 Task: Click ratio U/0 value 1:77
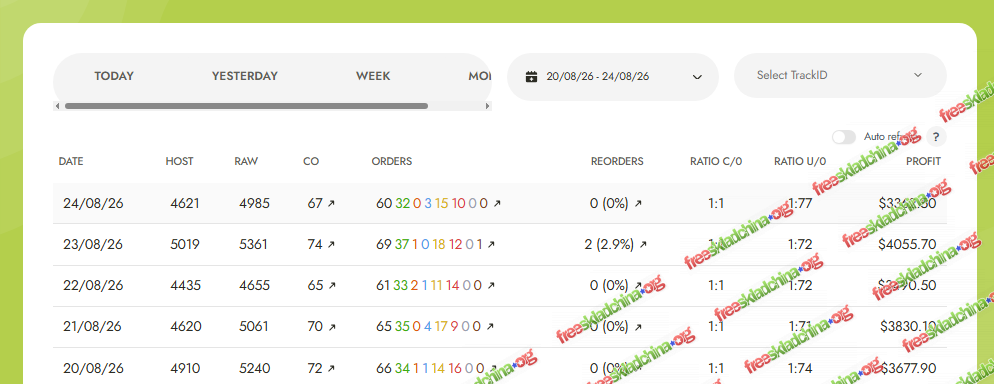[x=800, y=203]
